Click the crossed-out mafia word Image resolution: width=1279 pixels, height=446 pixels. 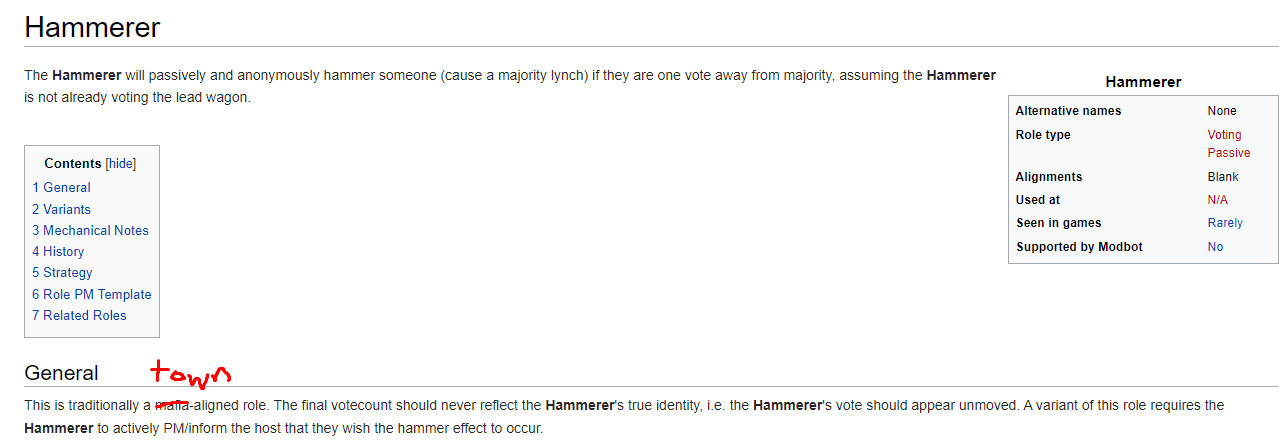click(173, 405)
